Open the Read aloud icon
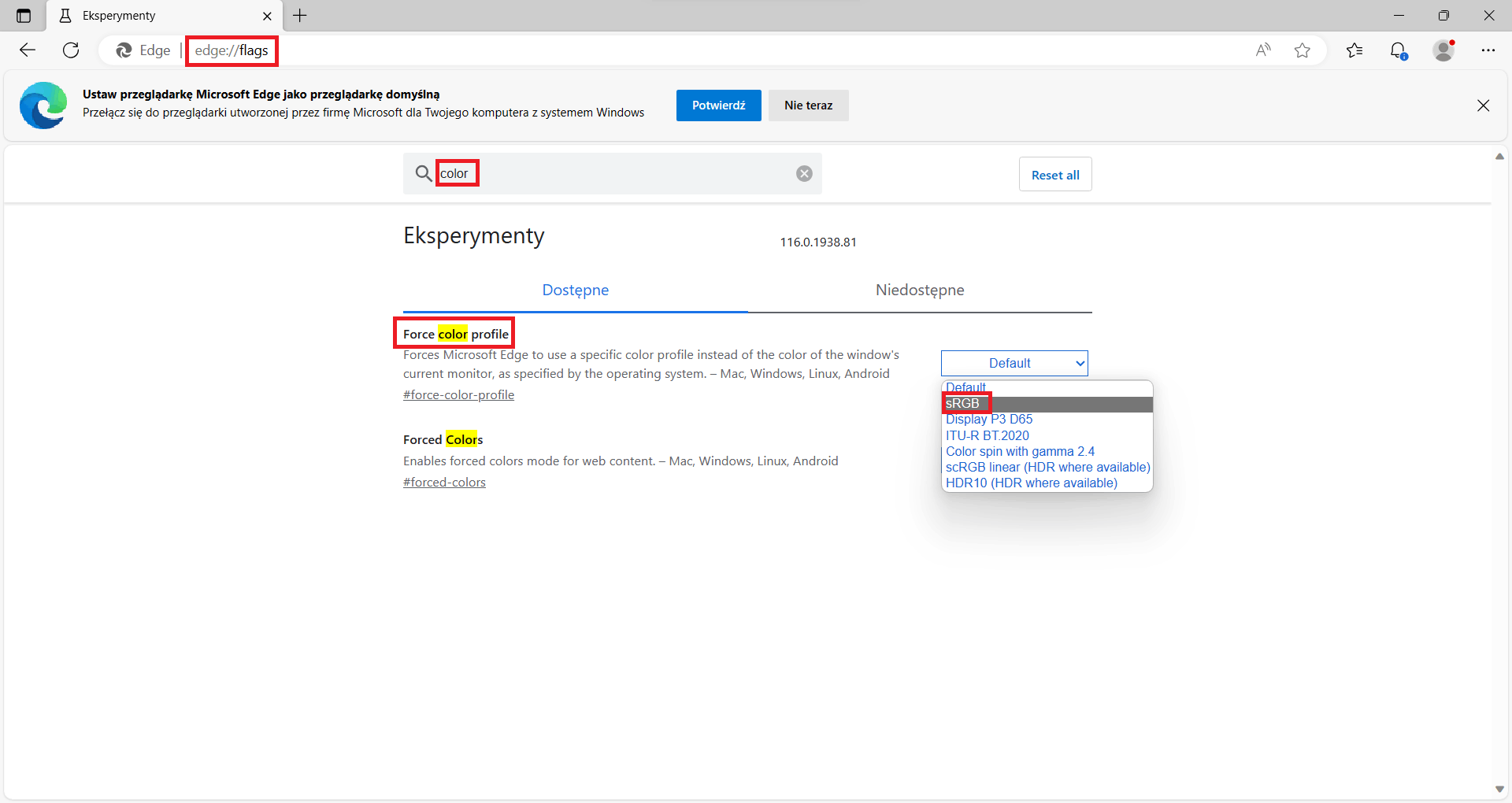 (x=1263, y=50)
